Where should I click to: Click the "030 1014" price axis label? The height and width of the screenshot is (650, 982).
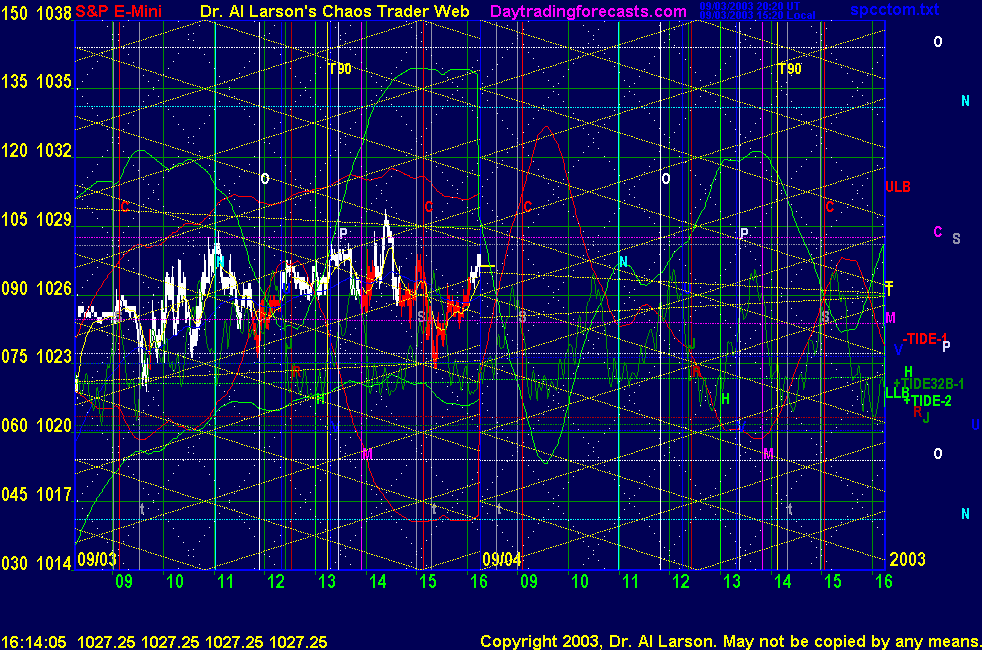tap(36, 563)
